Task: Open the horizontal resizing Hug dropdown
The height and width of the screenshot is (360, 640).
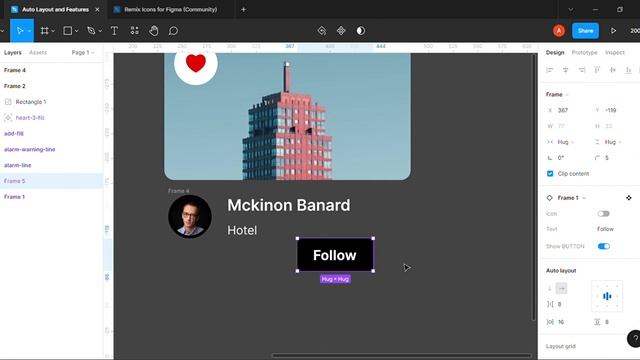Action: pyautogui.click(x=566, y=142)
